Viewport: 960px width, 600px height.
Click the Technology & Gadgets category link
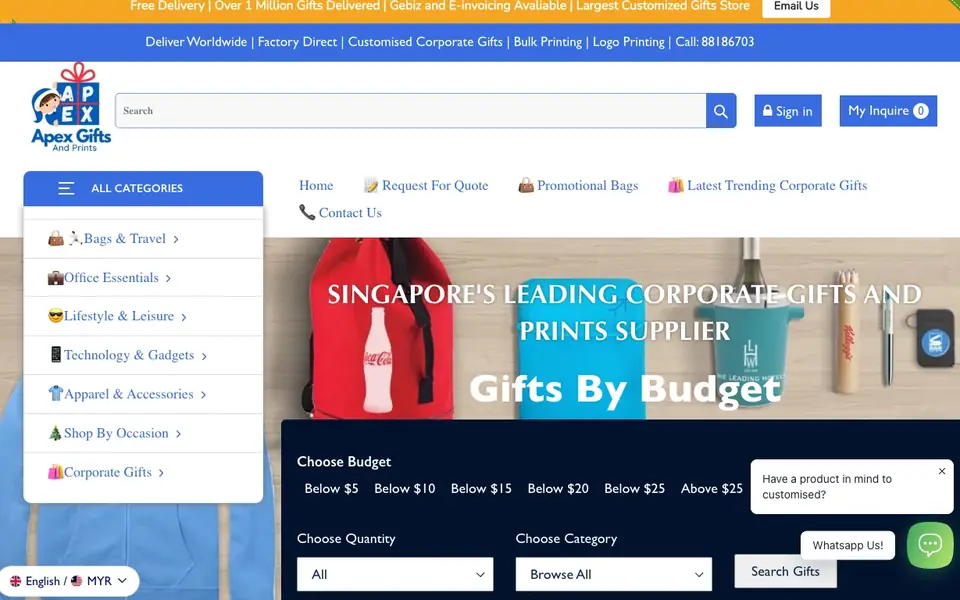[129, 355]
